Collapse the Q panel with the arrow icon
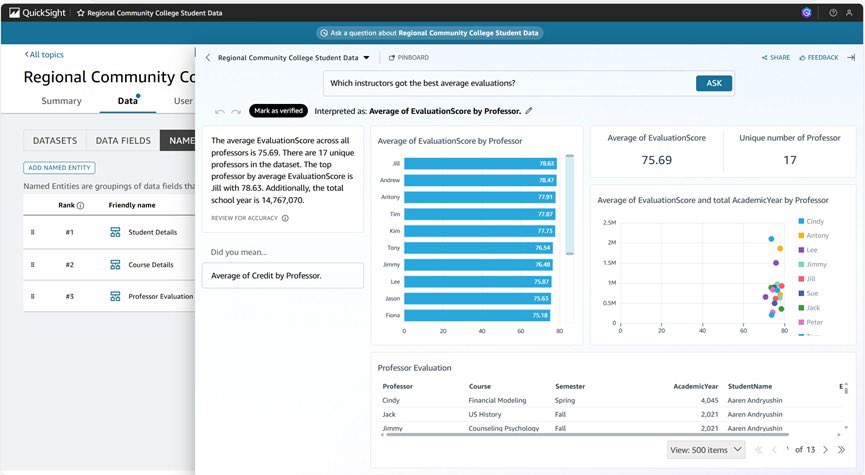Image resolution: width=865 pixels, height=475 pixels. click(851, 57)
